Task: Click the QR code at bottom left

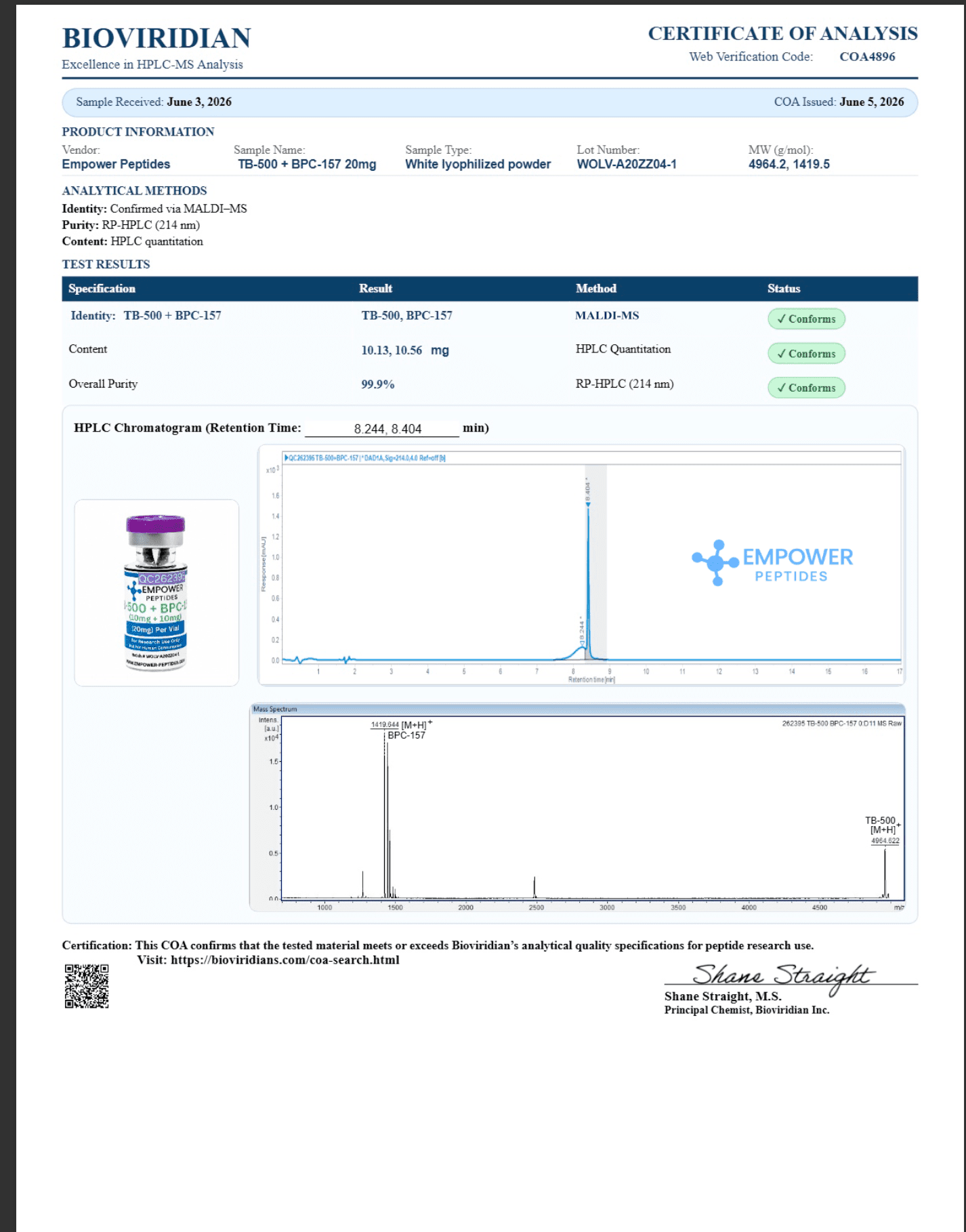Action: [x=87, y=986]
